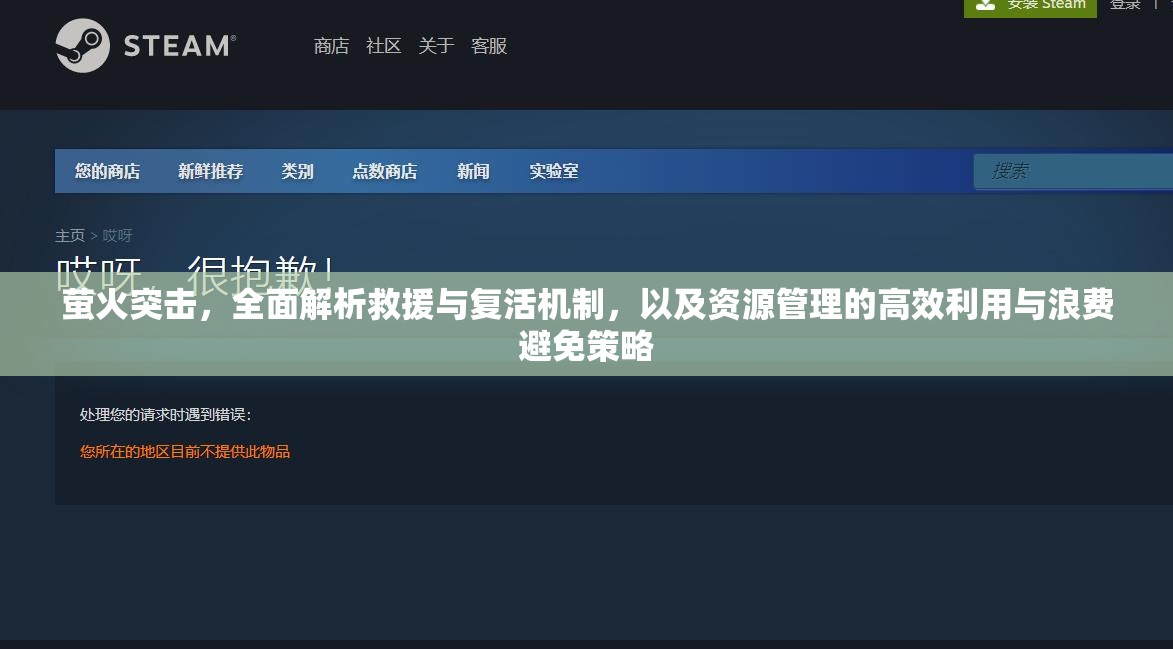
Task: Open the 实验室 Steam Labs section
Action: pyautogui.click(x=554, y=171)
